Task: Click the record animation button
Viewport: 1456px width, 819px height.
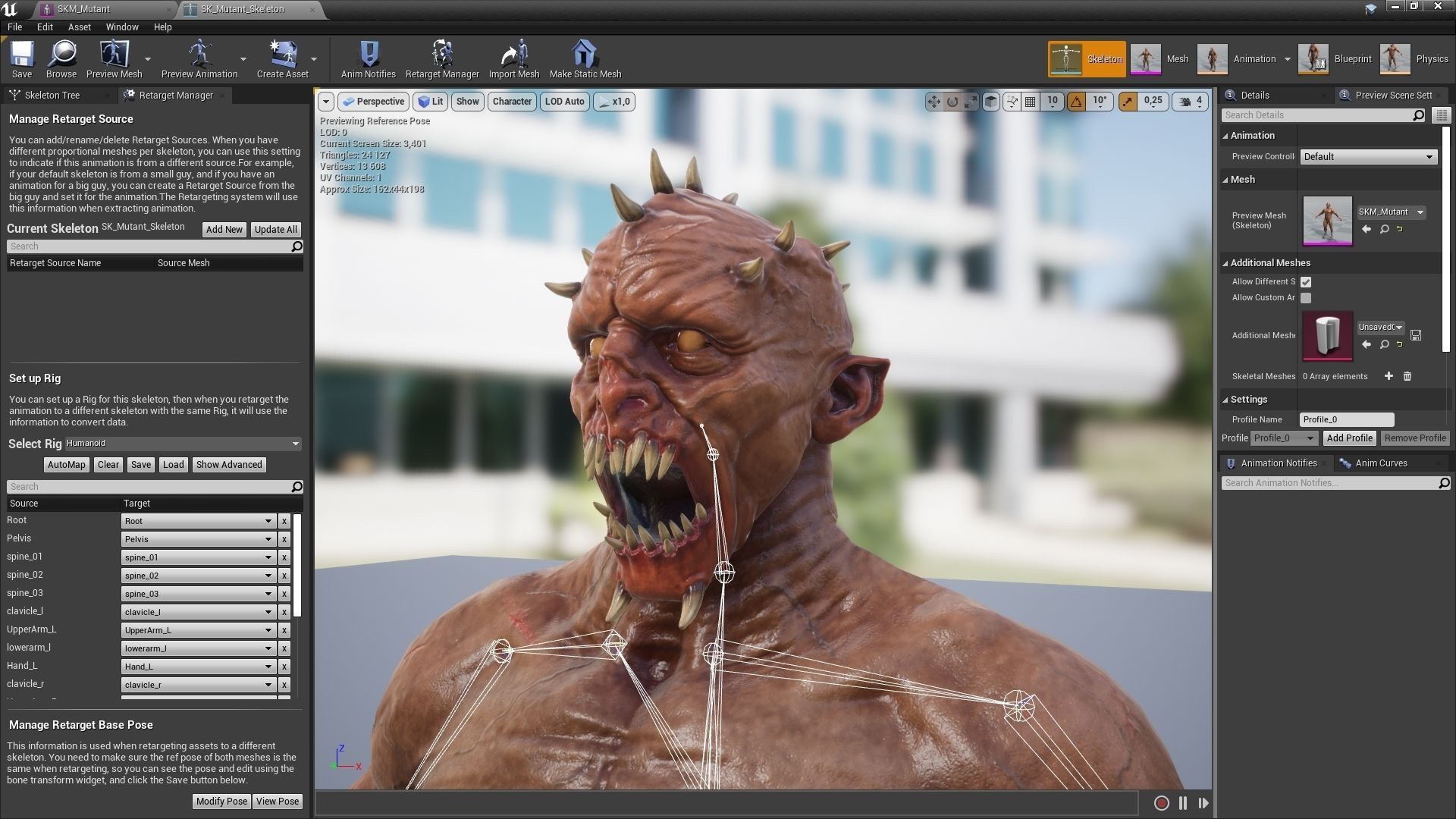Action: [1161, 803]
